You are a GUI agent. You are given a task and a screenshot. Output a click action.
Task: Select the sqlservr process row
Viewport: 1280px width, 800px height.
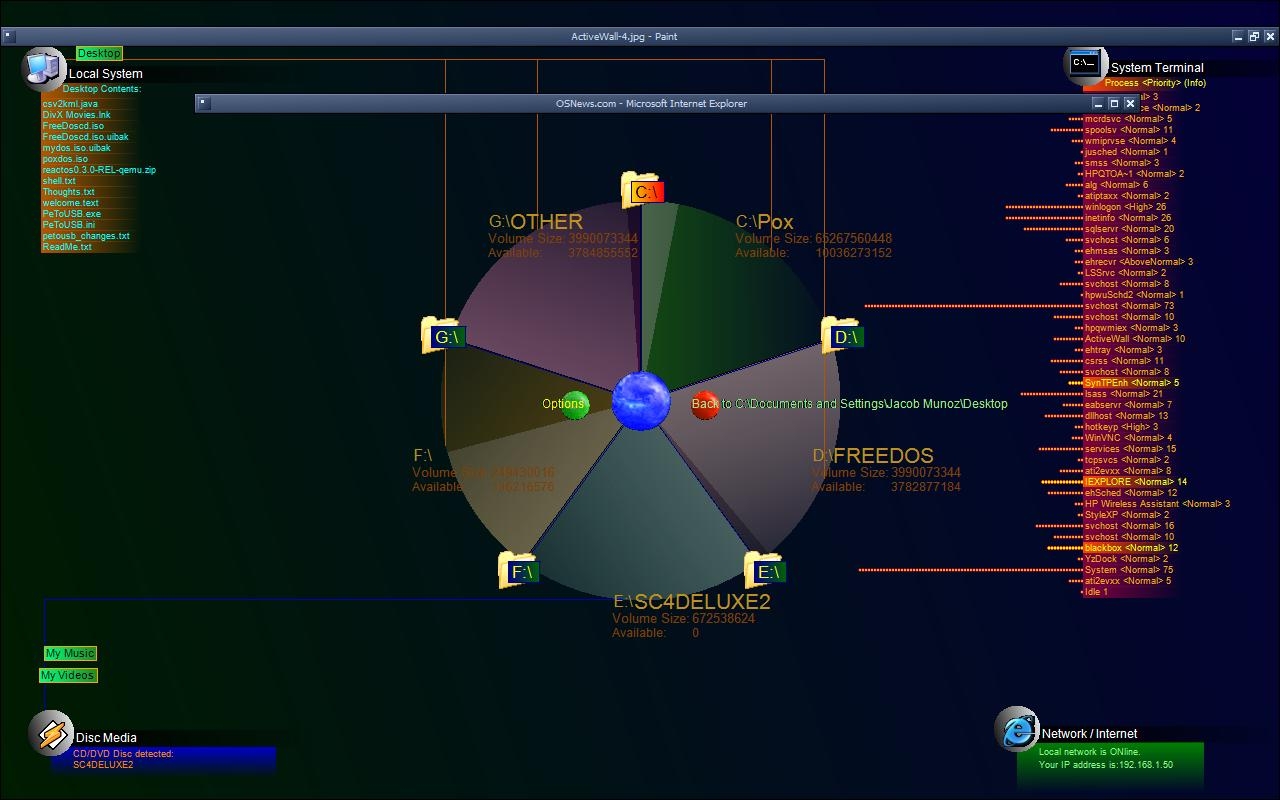click(1130, 229)
